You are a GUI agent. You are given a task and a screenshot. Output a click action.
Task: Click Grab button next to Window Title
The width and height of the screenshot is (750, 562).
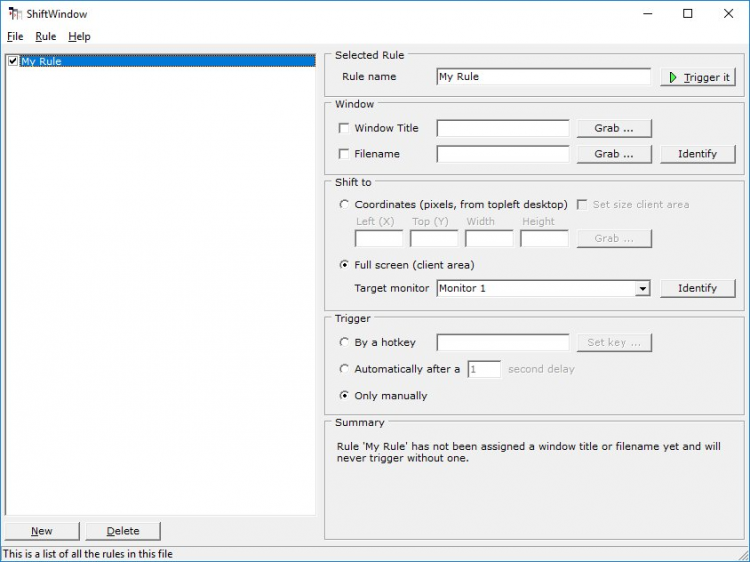(614, 128)
